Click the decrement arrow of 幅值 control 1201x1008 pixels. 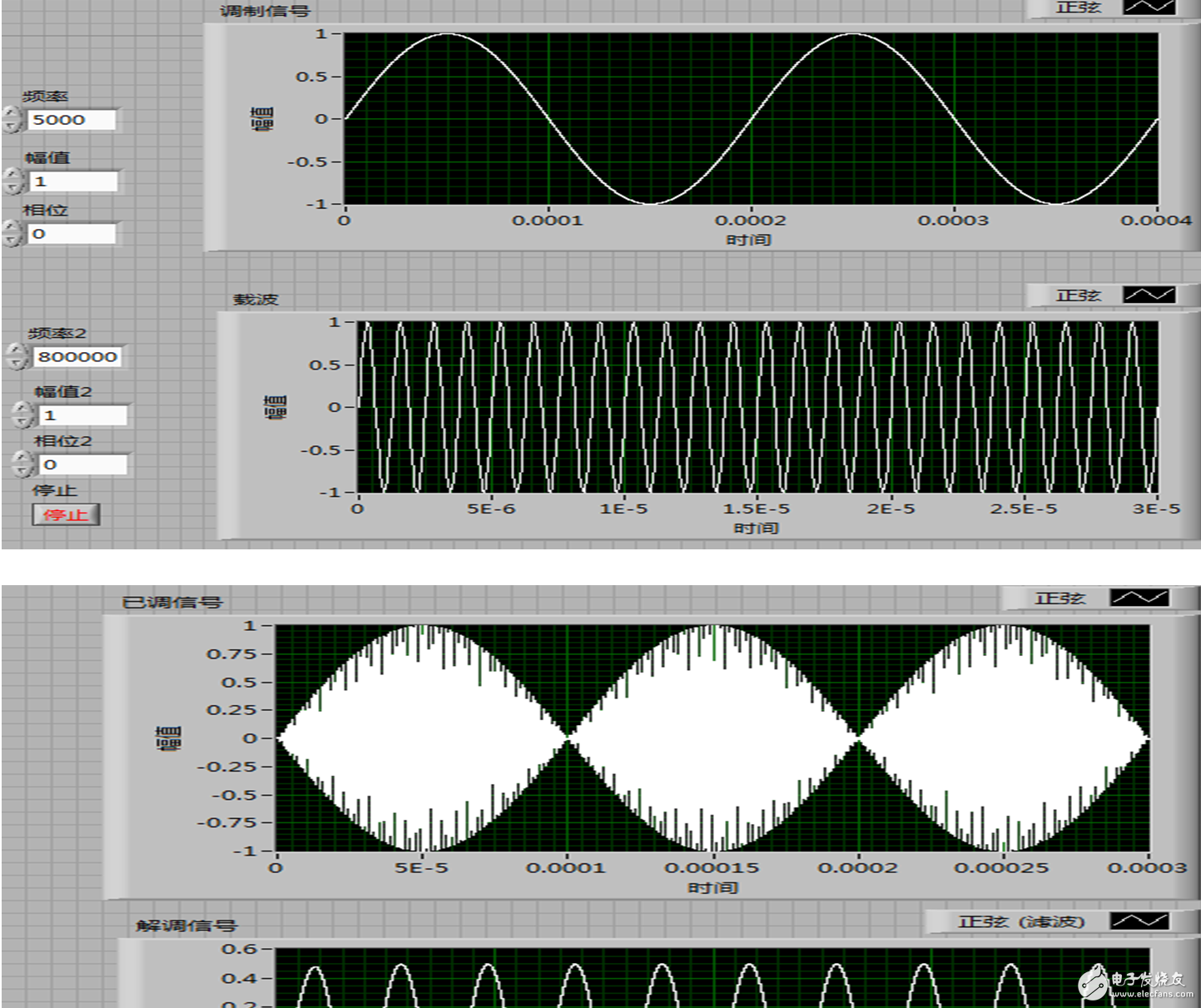click(x=12, y=187)
